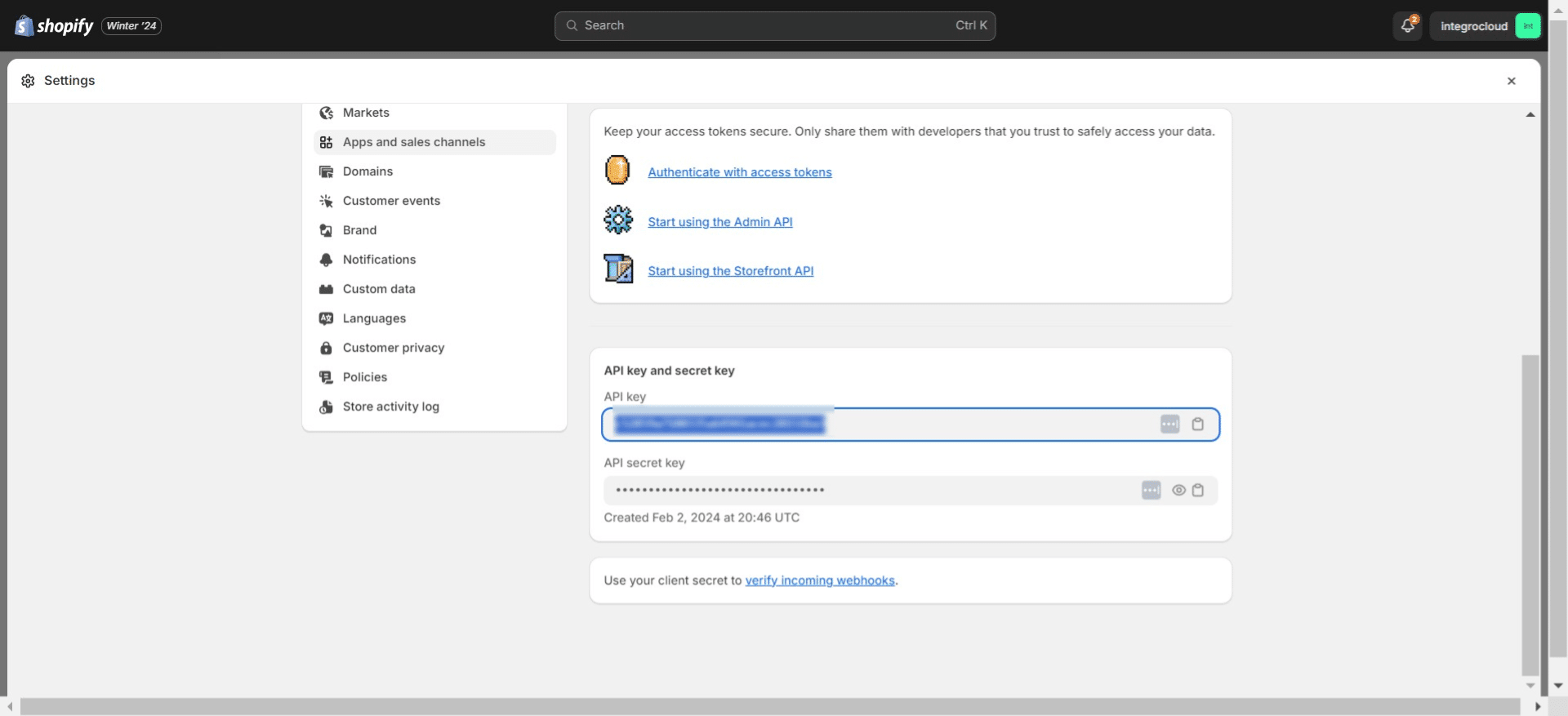Open the notifications bell
The image size is (1568, 716).
coord(1407,26)
